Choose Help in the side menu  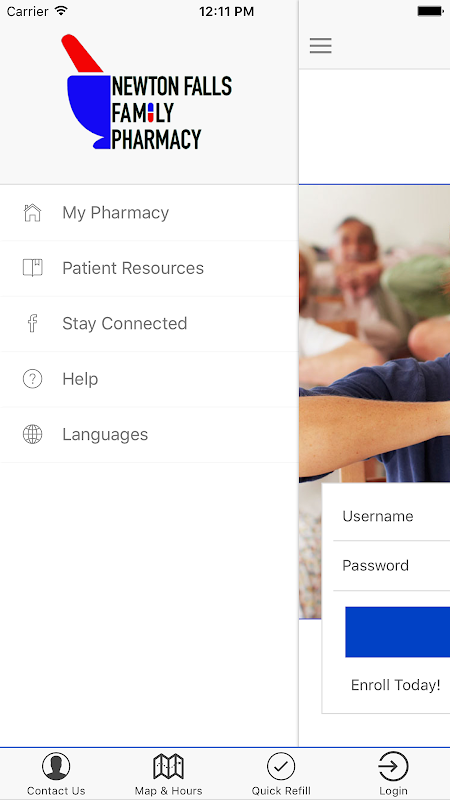click(x=149, y=379)
